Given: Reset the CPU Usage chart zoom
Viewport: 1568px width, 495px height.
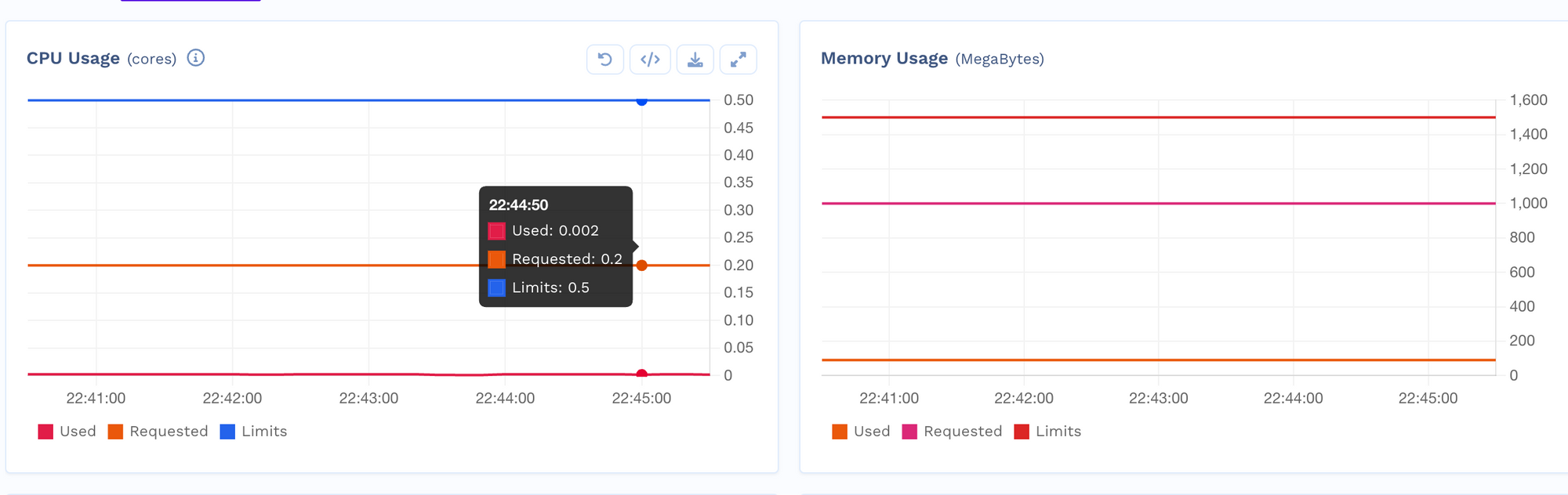Looking at the screenshot, I should tap(605, 60).
